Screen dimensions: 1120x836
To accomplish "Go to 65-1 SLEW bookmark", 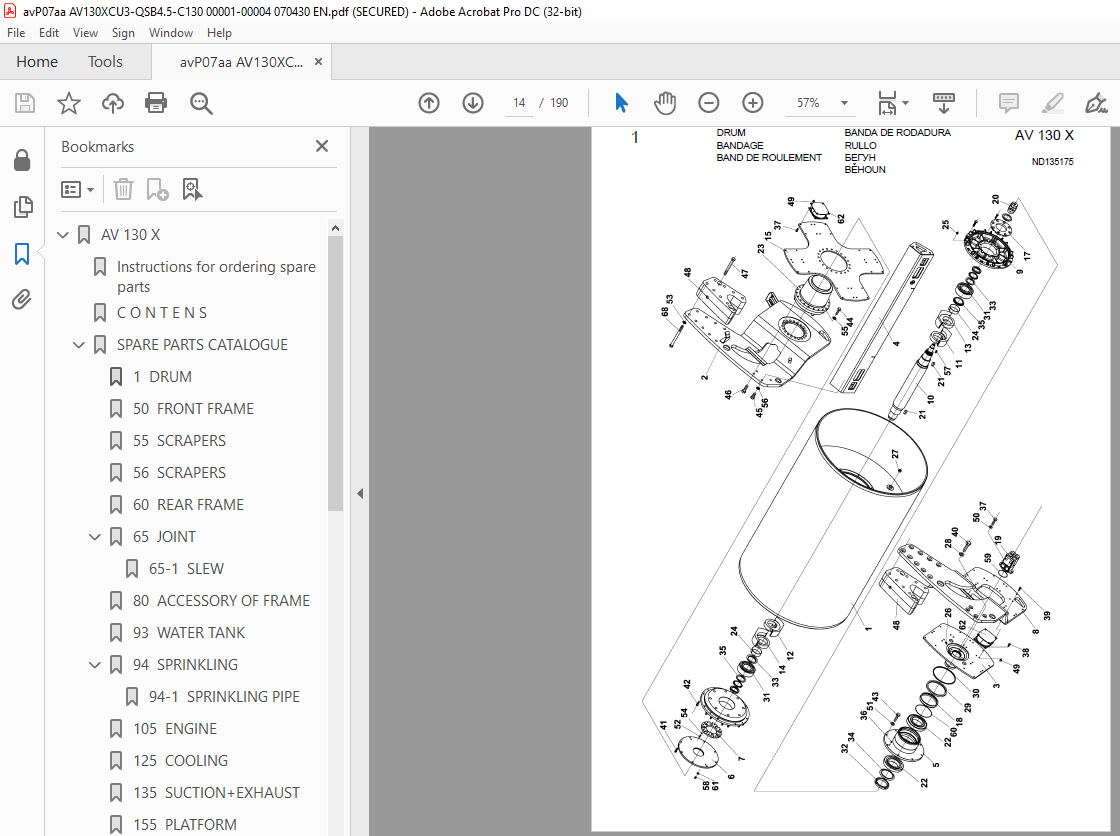I will (x=186, y=569).
